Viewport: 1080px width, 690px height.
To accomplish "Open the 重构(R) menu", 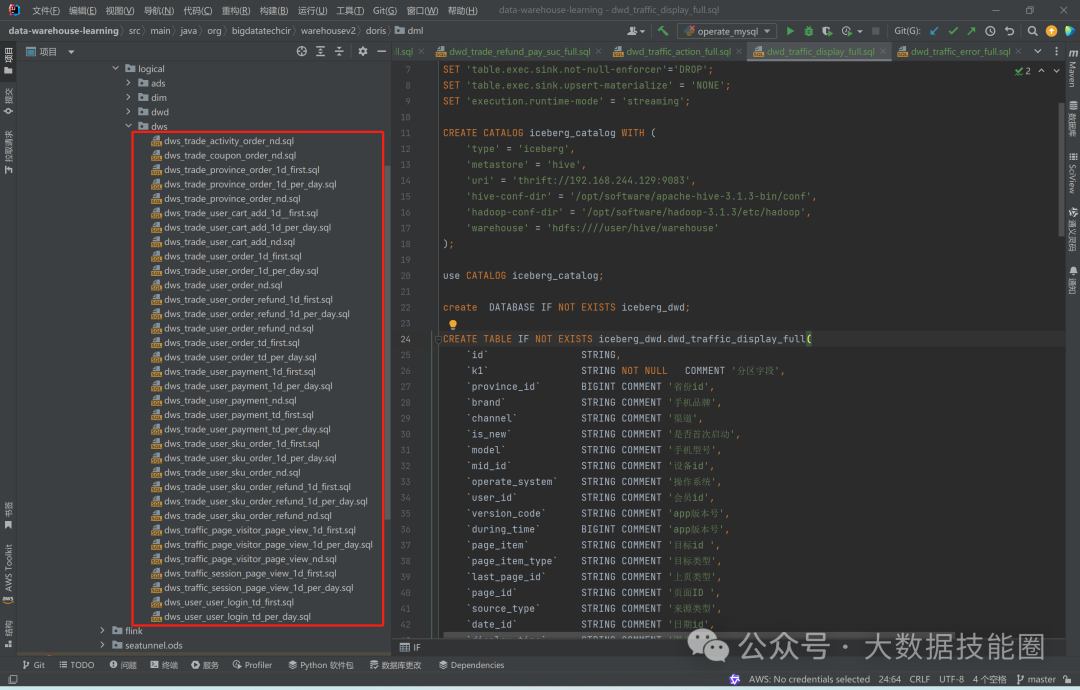I will pyautogui.click(x=235, y=10).
